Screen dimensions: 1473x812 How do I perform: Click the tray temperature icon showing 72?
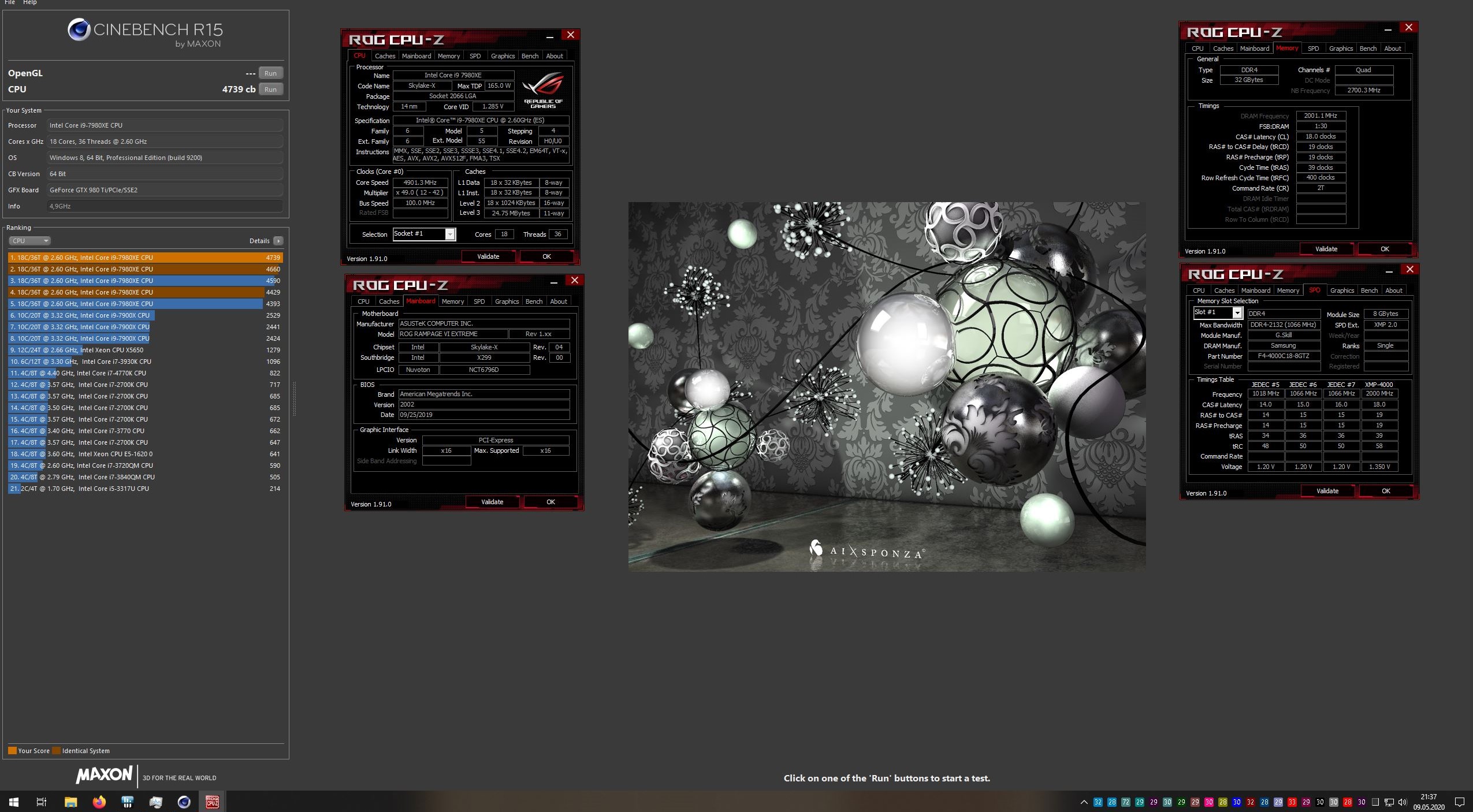[x=1126, y=802]
